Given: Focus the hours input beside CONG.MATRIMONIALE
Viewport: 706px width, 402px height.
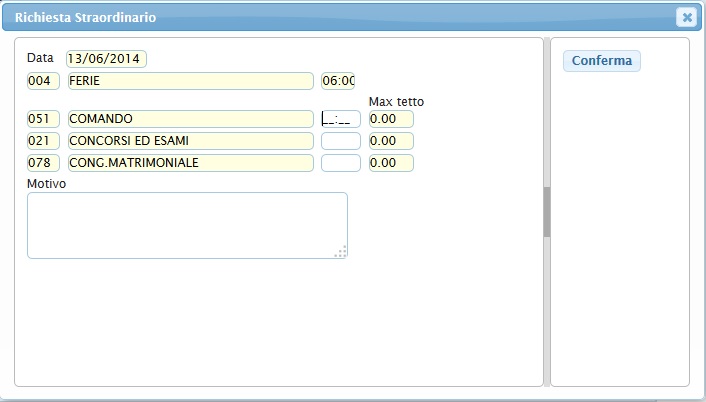Looking at the screenshot, I should coord(340,163).
